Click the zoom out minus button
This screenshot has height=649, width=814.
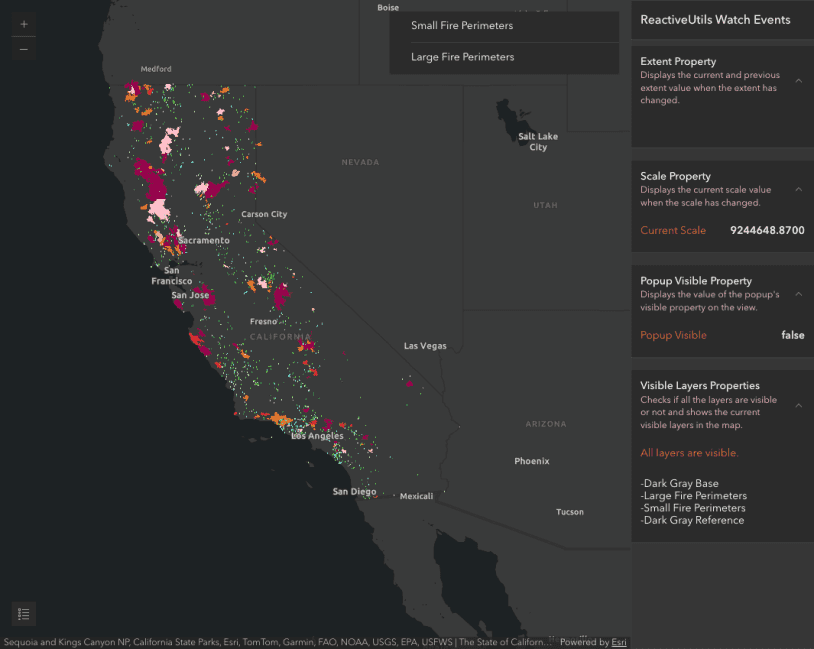coord(24,49)
